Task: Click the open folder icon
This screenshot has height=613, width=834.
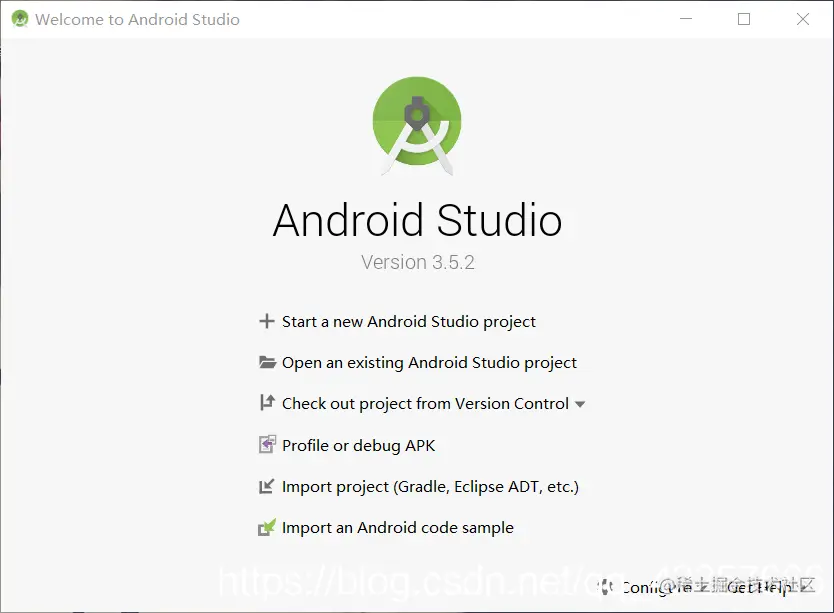Action: click(267, 362)
